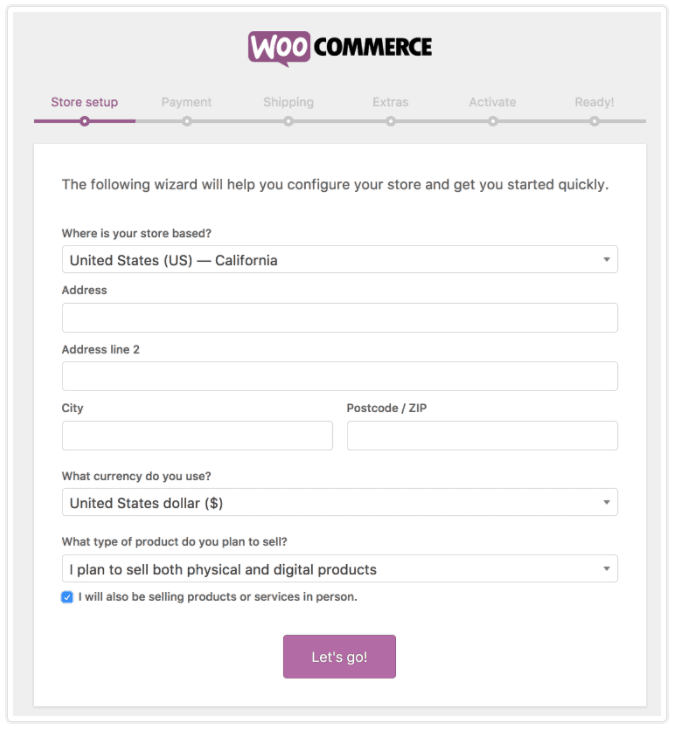
Task: Click the Postcode / ZIP field
Action: point(482,436)
